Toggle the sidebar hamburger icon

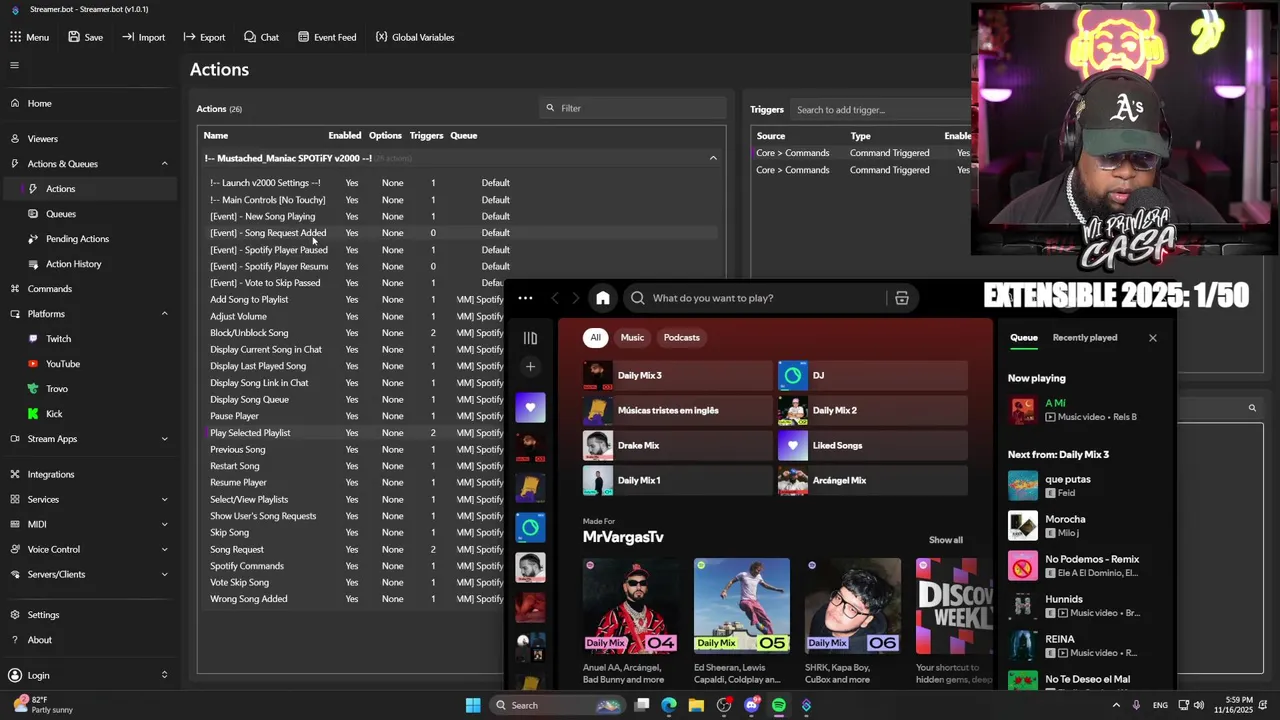14,65
